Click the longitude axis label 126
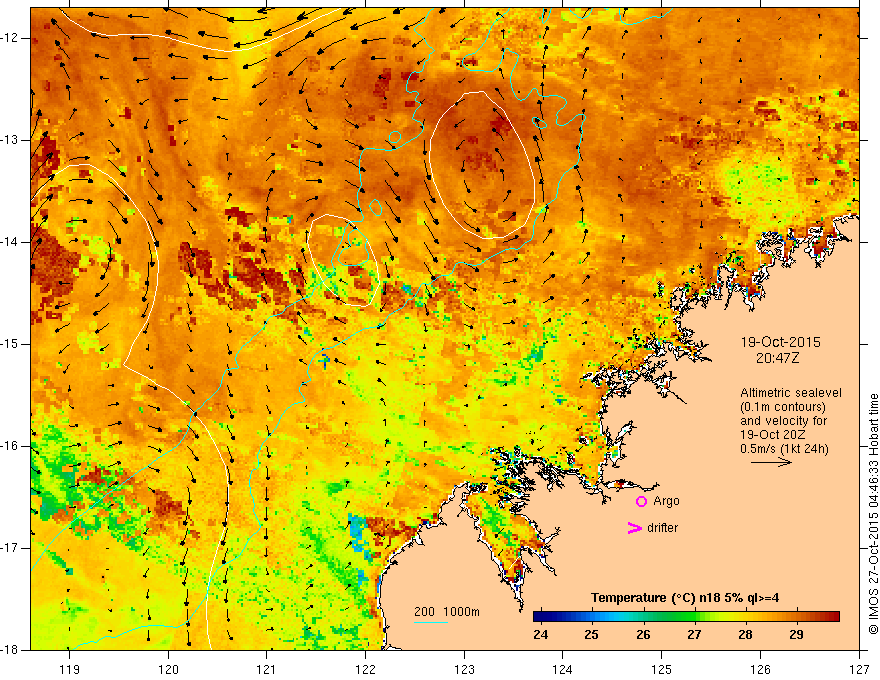The image size is (880, 680). 760,669
